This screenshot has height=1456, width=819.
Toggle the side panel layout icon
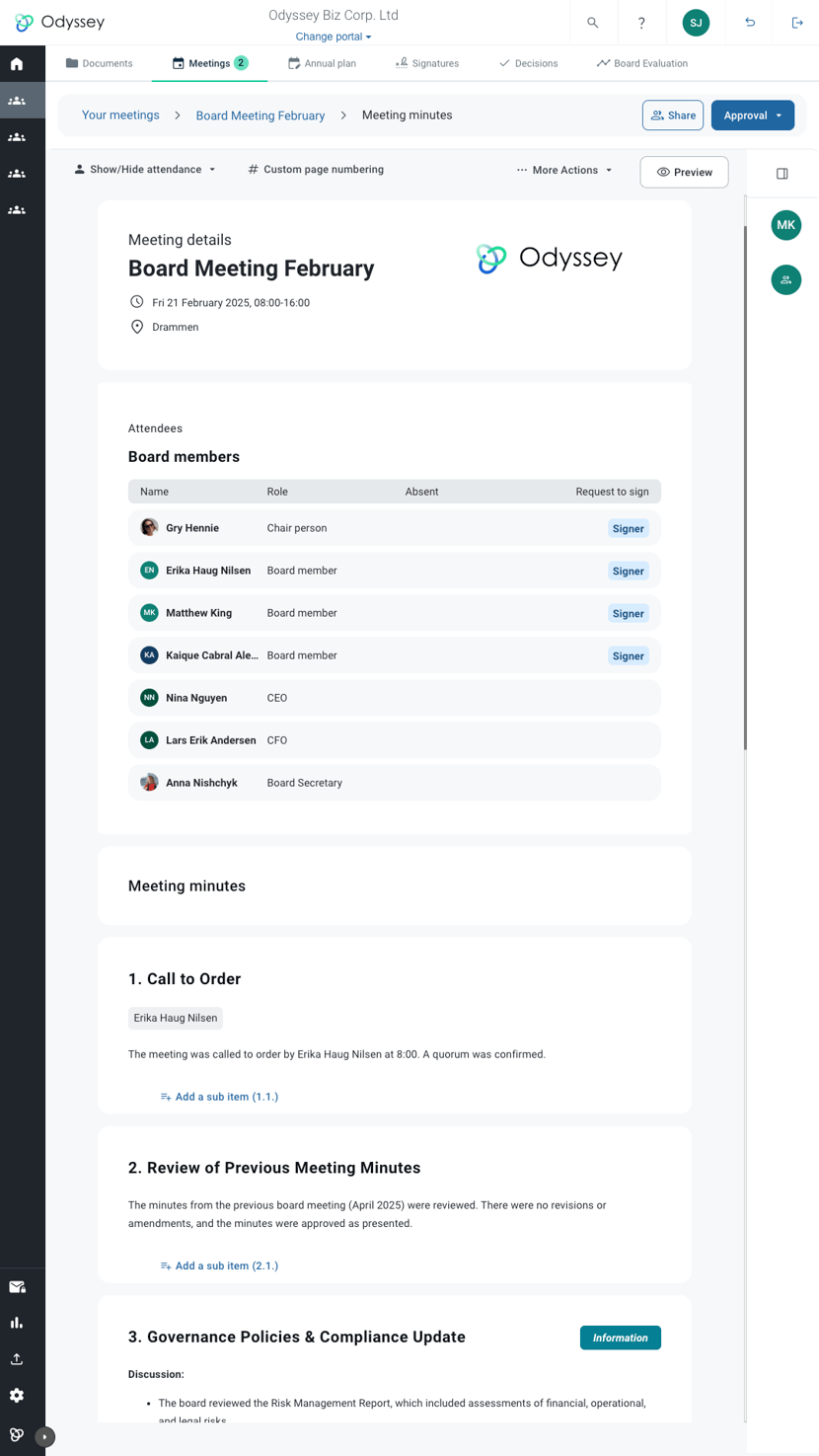tap(782, 174)
